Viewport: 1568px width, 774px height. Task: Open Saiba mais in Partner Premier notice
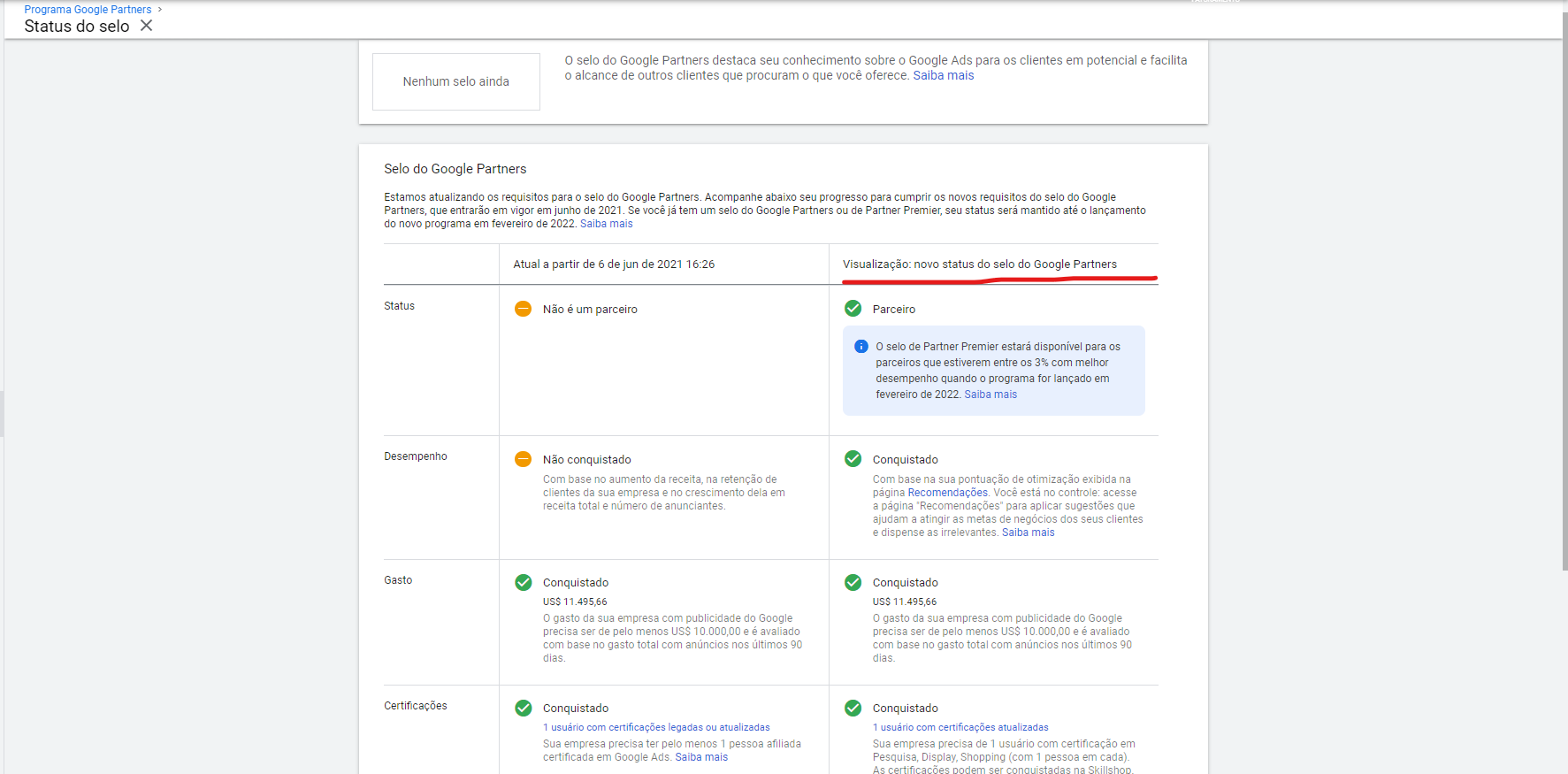(991, 395)
